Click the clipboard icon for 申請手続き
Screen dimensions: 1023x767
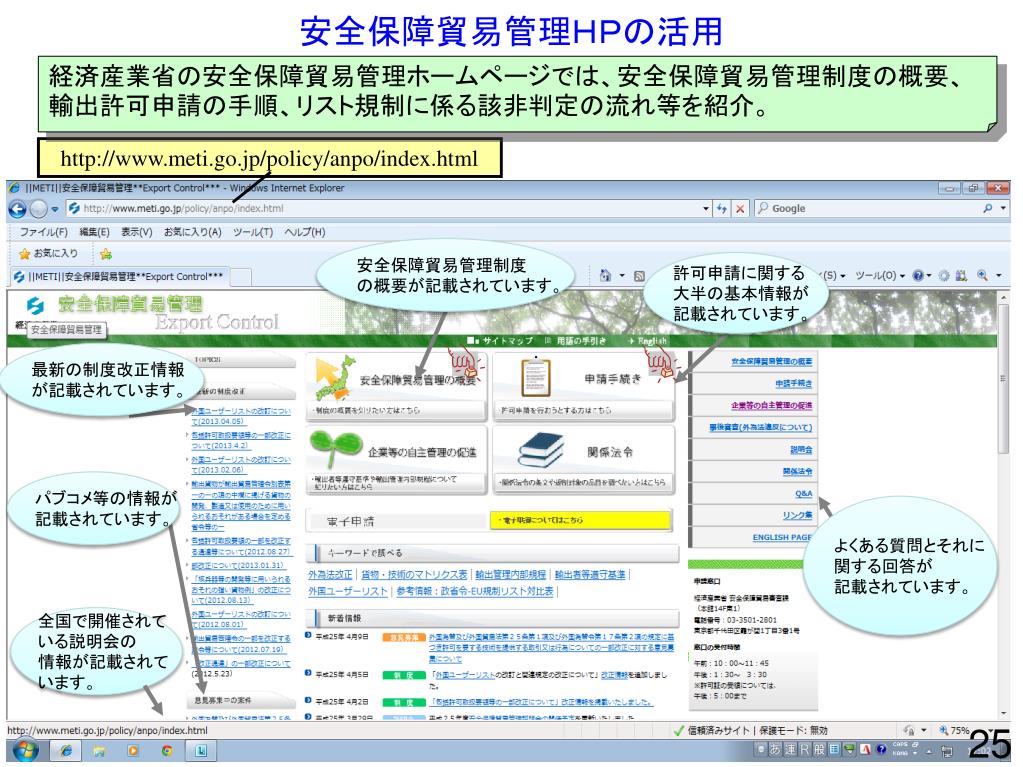point(536,377)
